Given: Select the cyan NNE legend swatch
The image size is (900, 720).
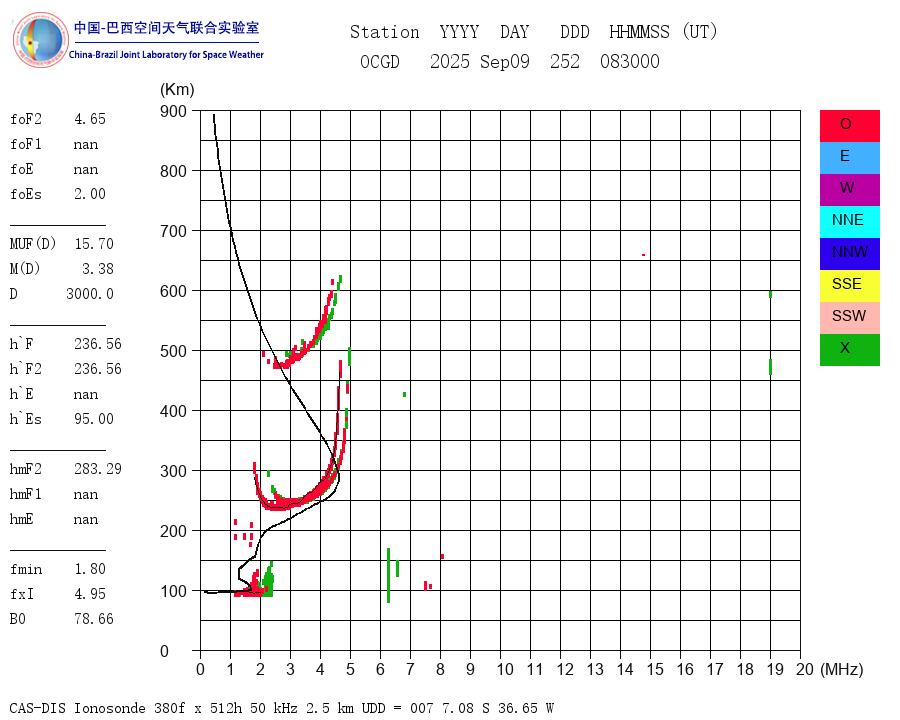Looking at the screenshot, I should [x=849, y=222].
